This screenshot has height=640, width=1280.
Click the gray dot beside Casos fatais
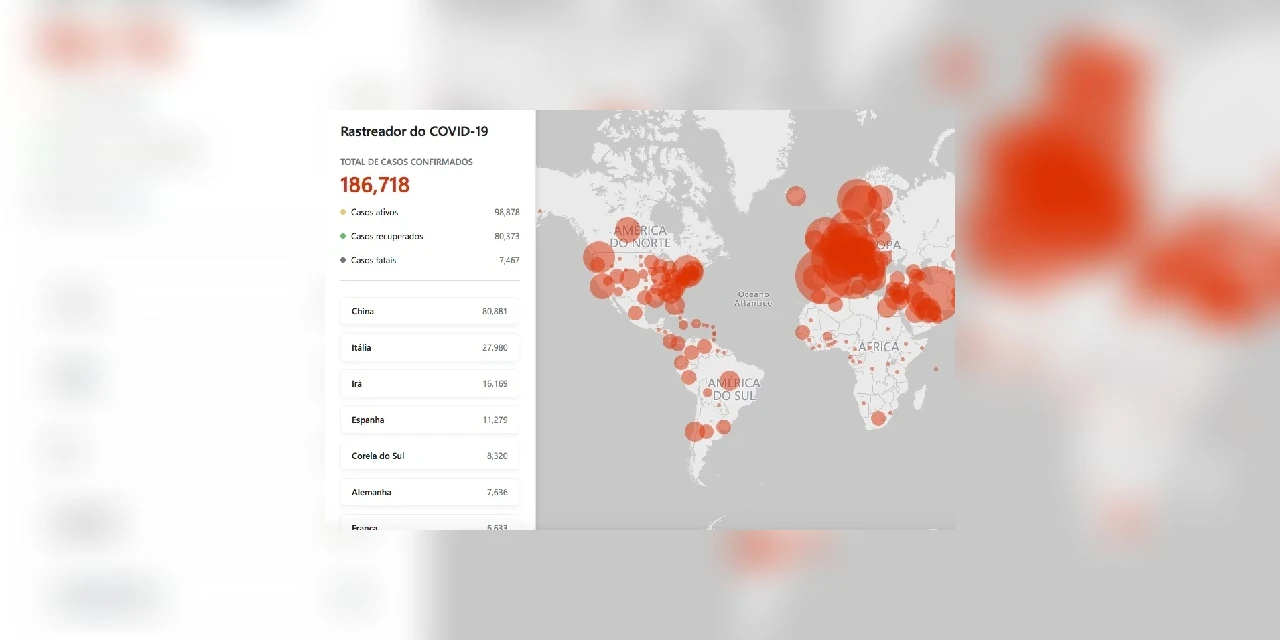pos(343,260)
